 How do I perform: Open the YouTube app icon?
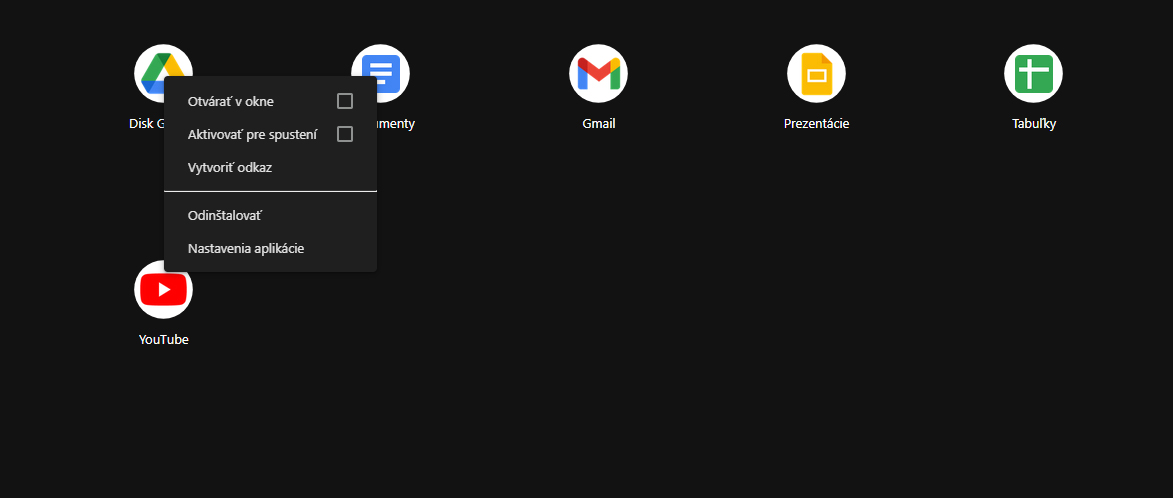click(164, 289)
